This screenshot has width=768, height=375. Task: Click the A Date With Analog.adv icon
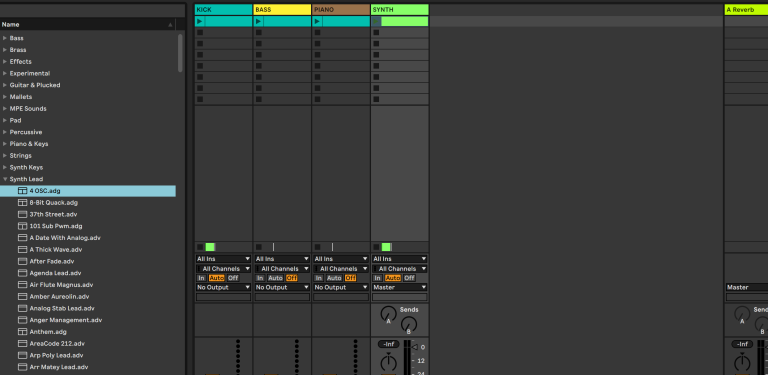click(22, 238)
